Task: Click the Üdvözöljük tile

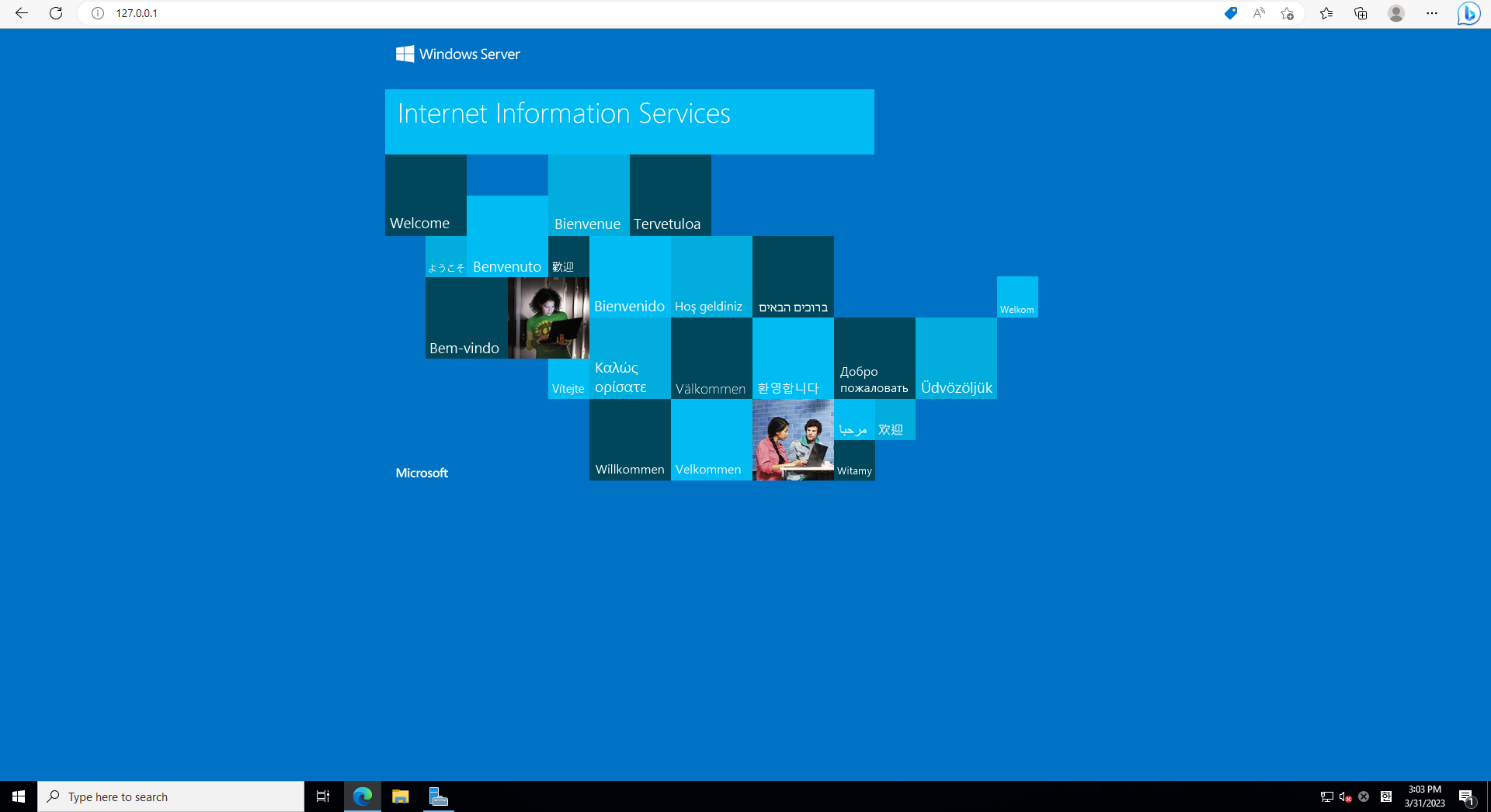Action: point(956,358)
